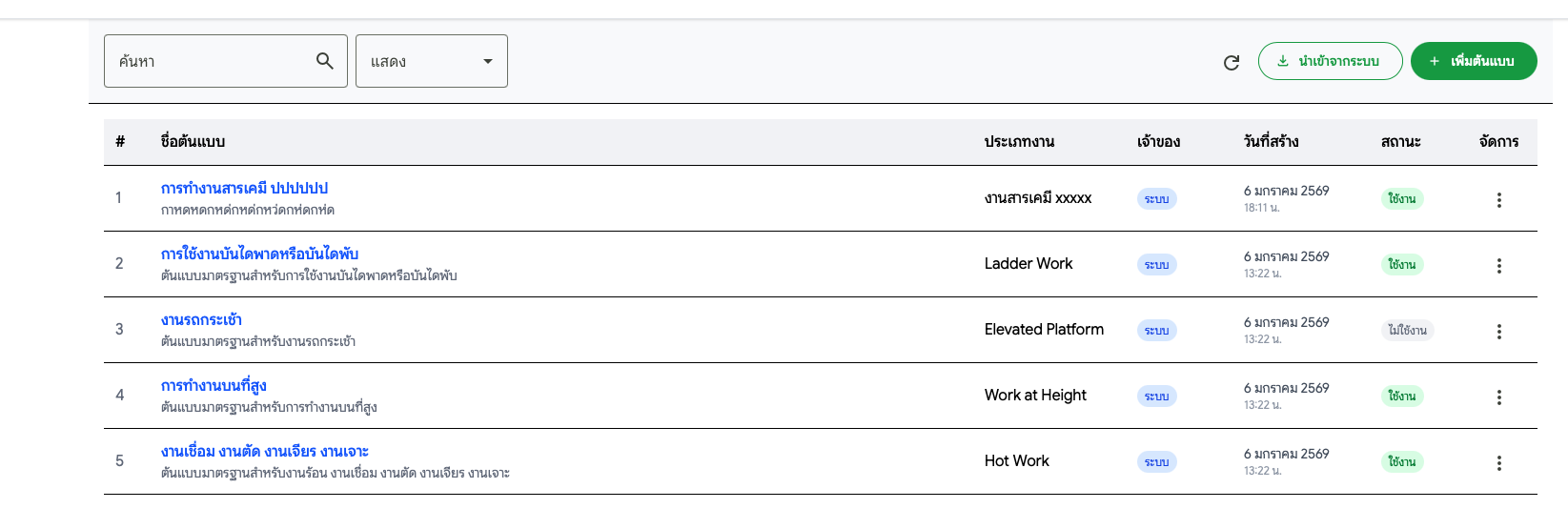Click the ใช้งาน status badge in row 1
The image size is (1568, 529).
[x=1401, y=199]
